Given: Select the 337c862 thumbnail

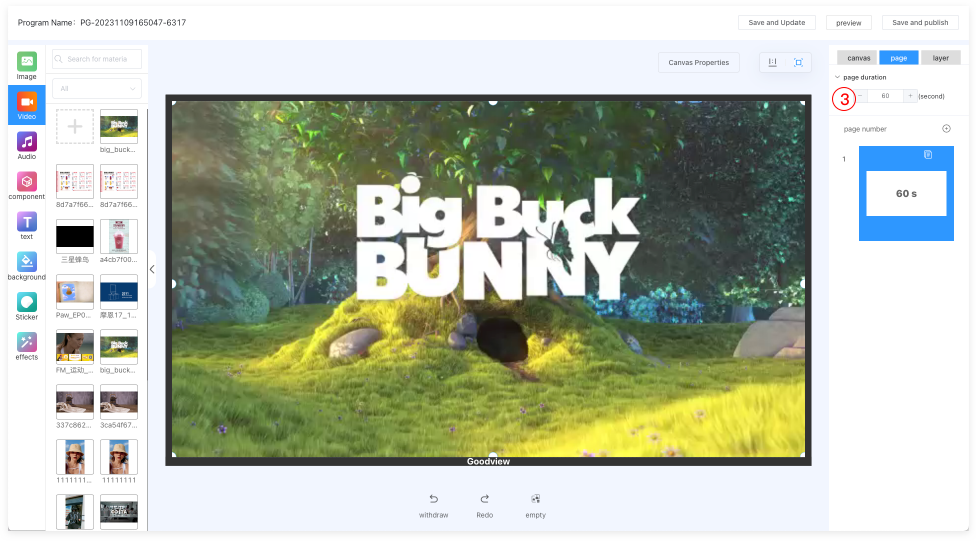Looking at the screenshot, I should [x=75, y=401].
